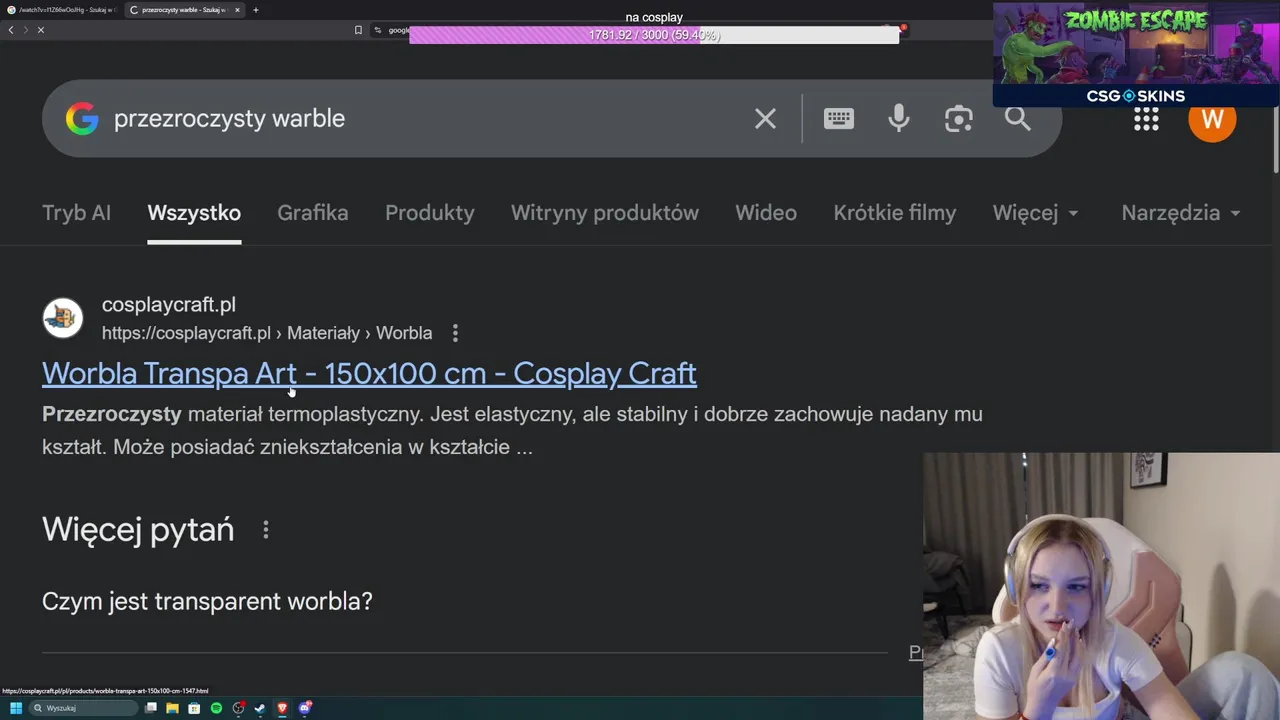Open Spotify from the taskbar
Screen dimensions: 1280x720
click(216, 708)
